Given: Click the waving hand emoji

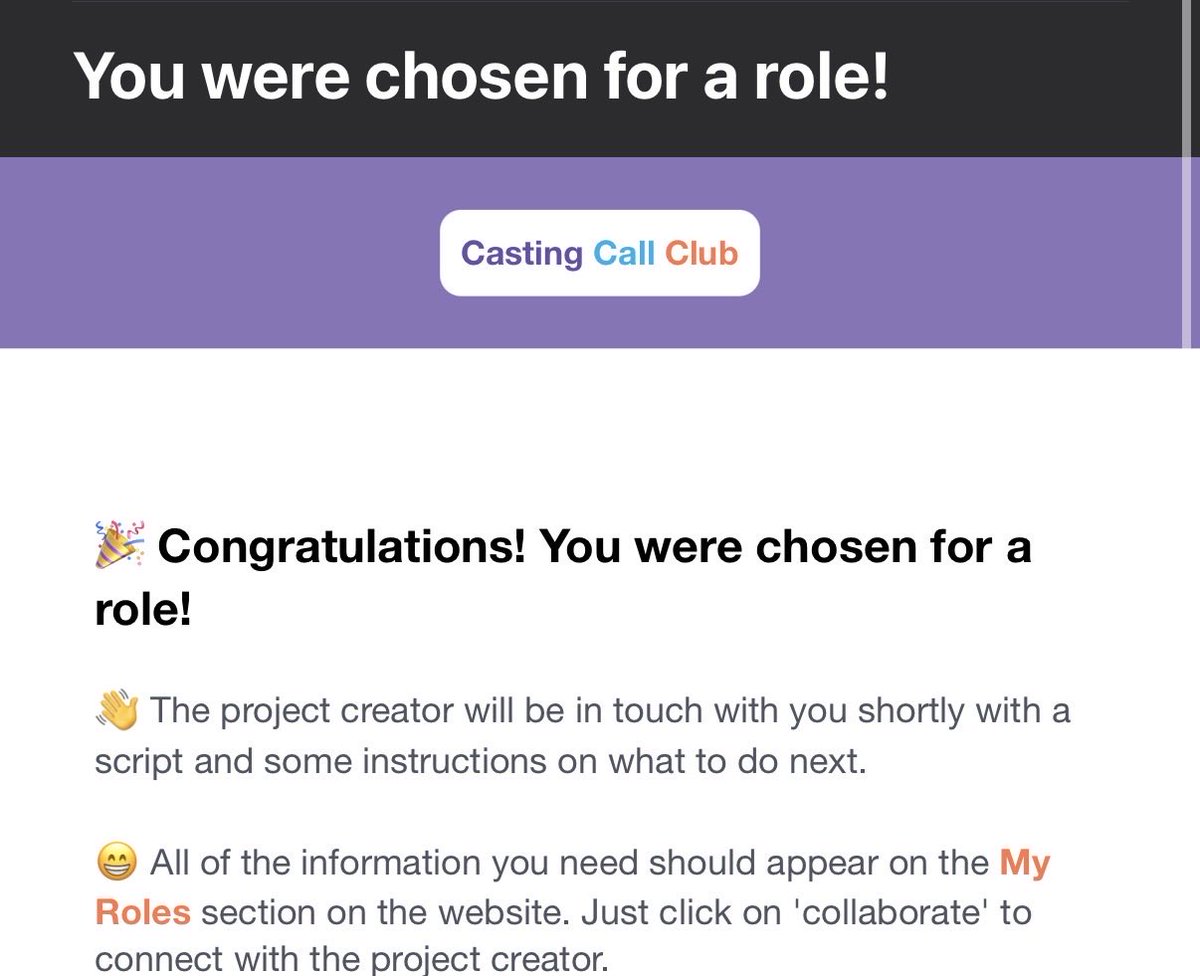Looking at the screenshot, I should click(117, 712).
